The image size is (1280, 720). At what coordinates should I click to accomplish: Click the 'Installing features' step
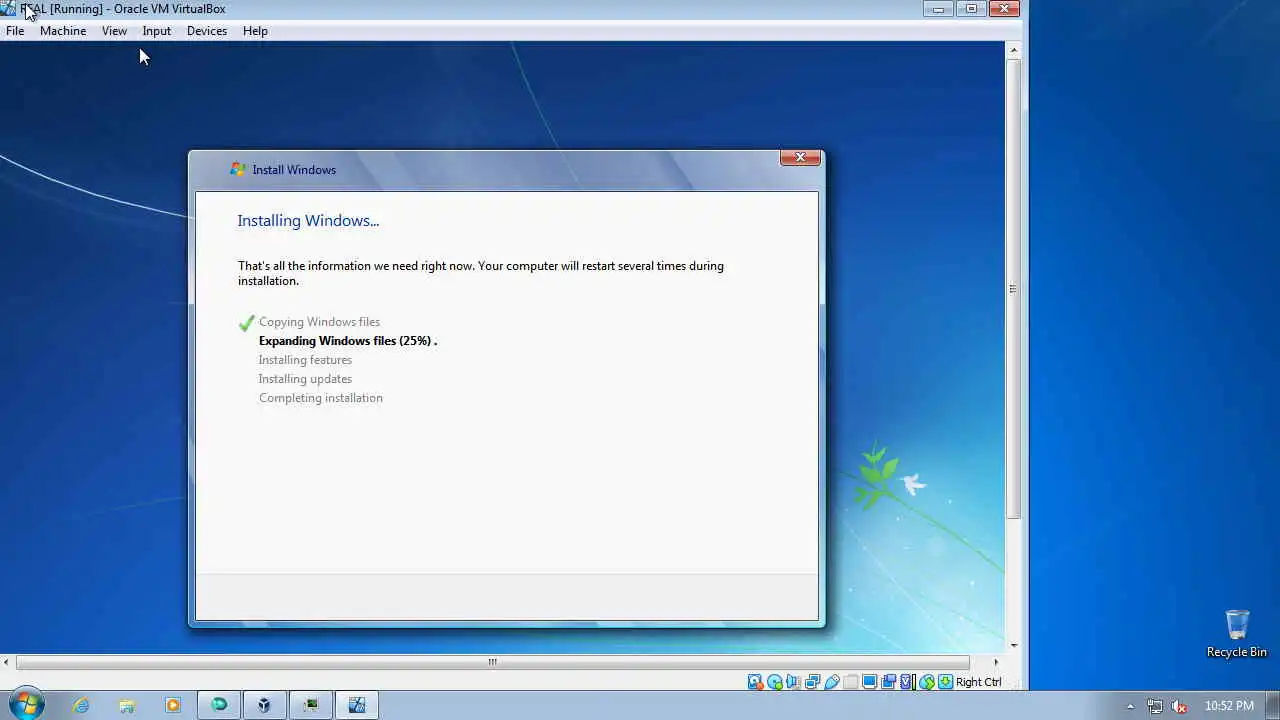(305, 360)
